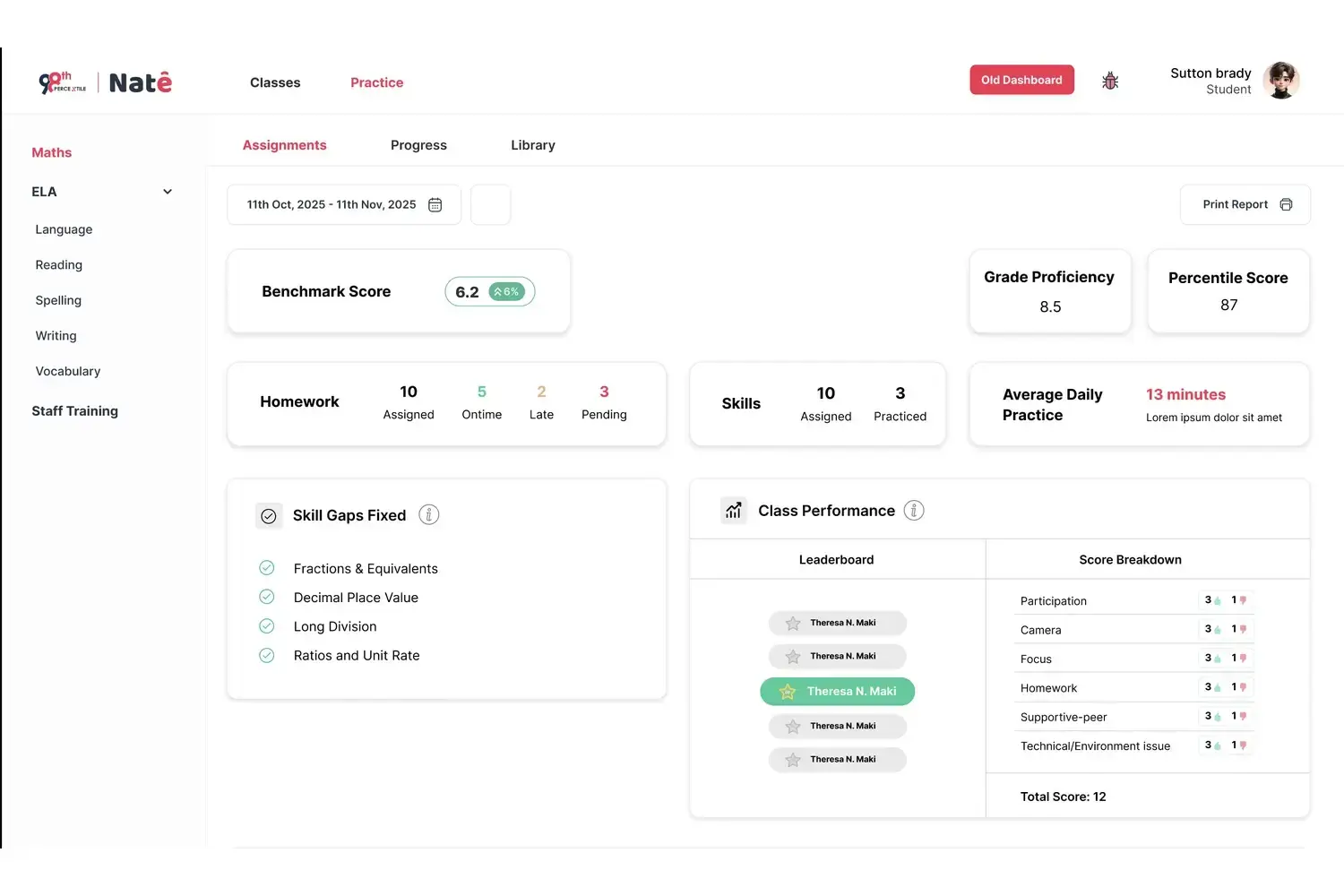Open Vocabulary under ELA
The width and height of the screenshot is (1344, 896).
coord(68,371)
